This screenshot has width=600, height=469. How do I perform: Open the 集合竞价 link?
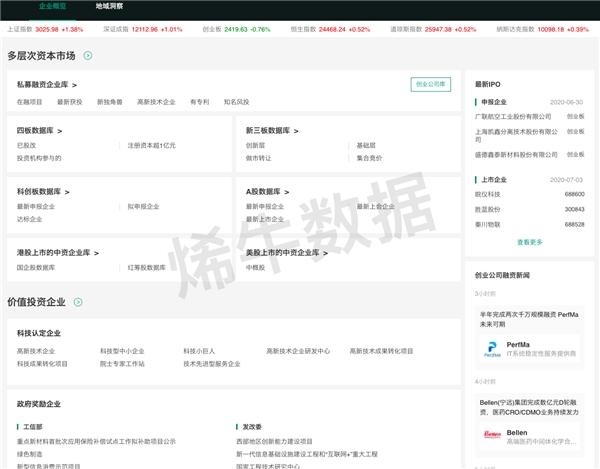[369, 158]
